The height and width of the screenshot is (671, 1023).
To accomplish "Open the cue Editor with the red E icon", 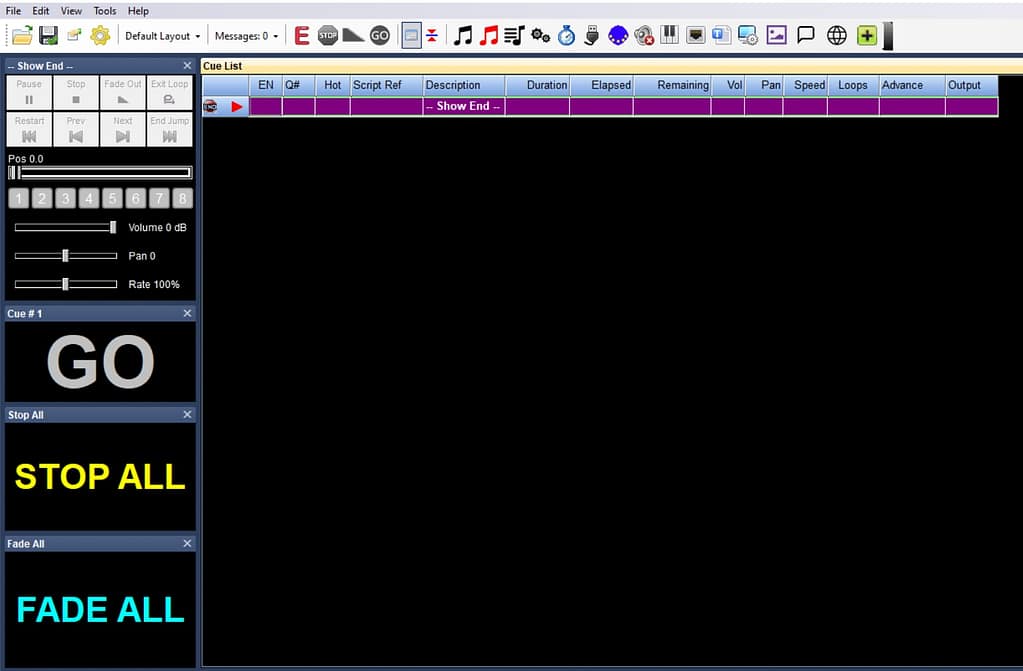I will [302, 35].
